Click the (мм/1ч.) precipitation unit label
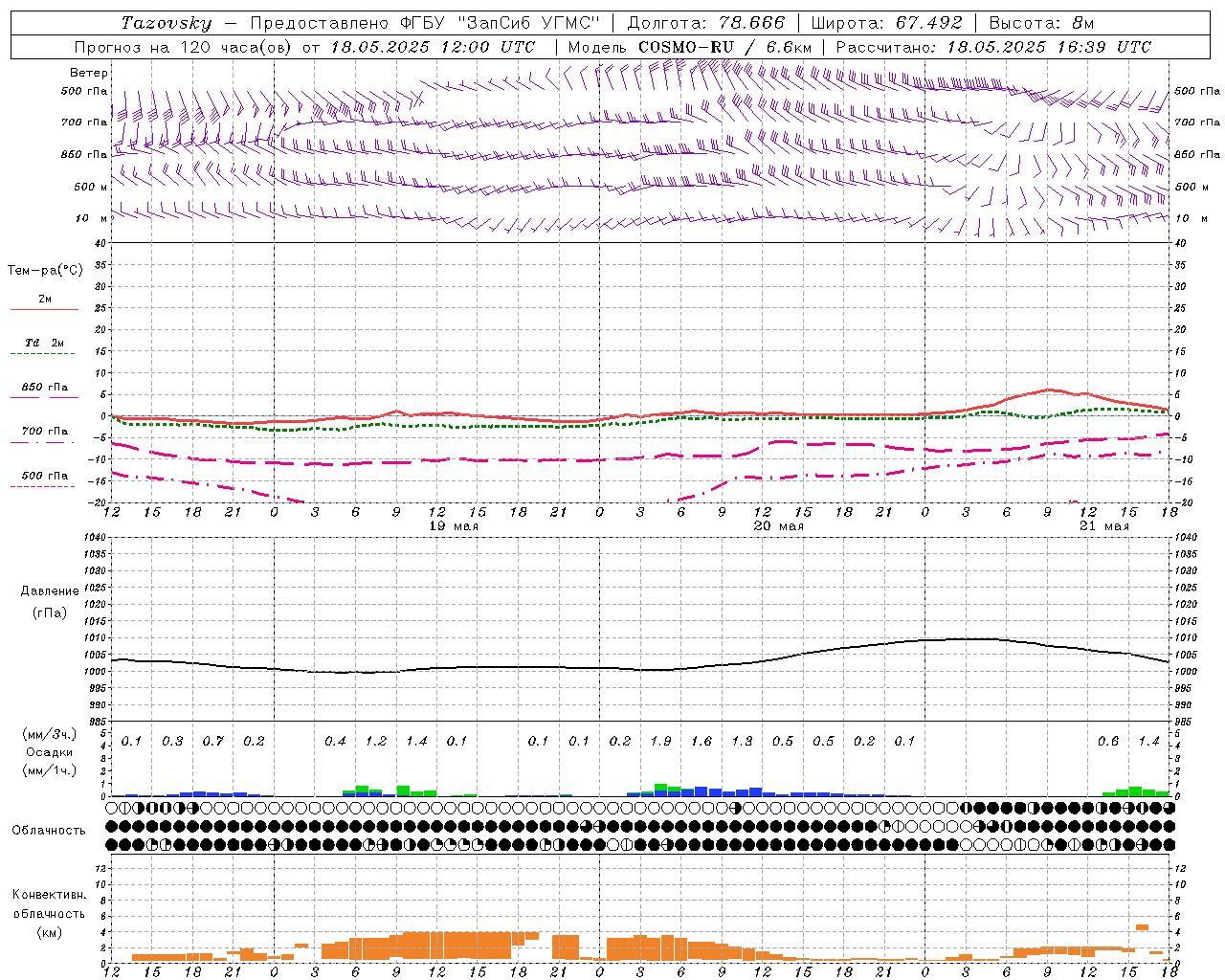The height and width of the screenshot is (980, 1225). click(x=51, y=771)
